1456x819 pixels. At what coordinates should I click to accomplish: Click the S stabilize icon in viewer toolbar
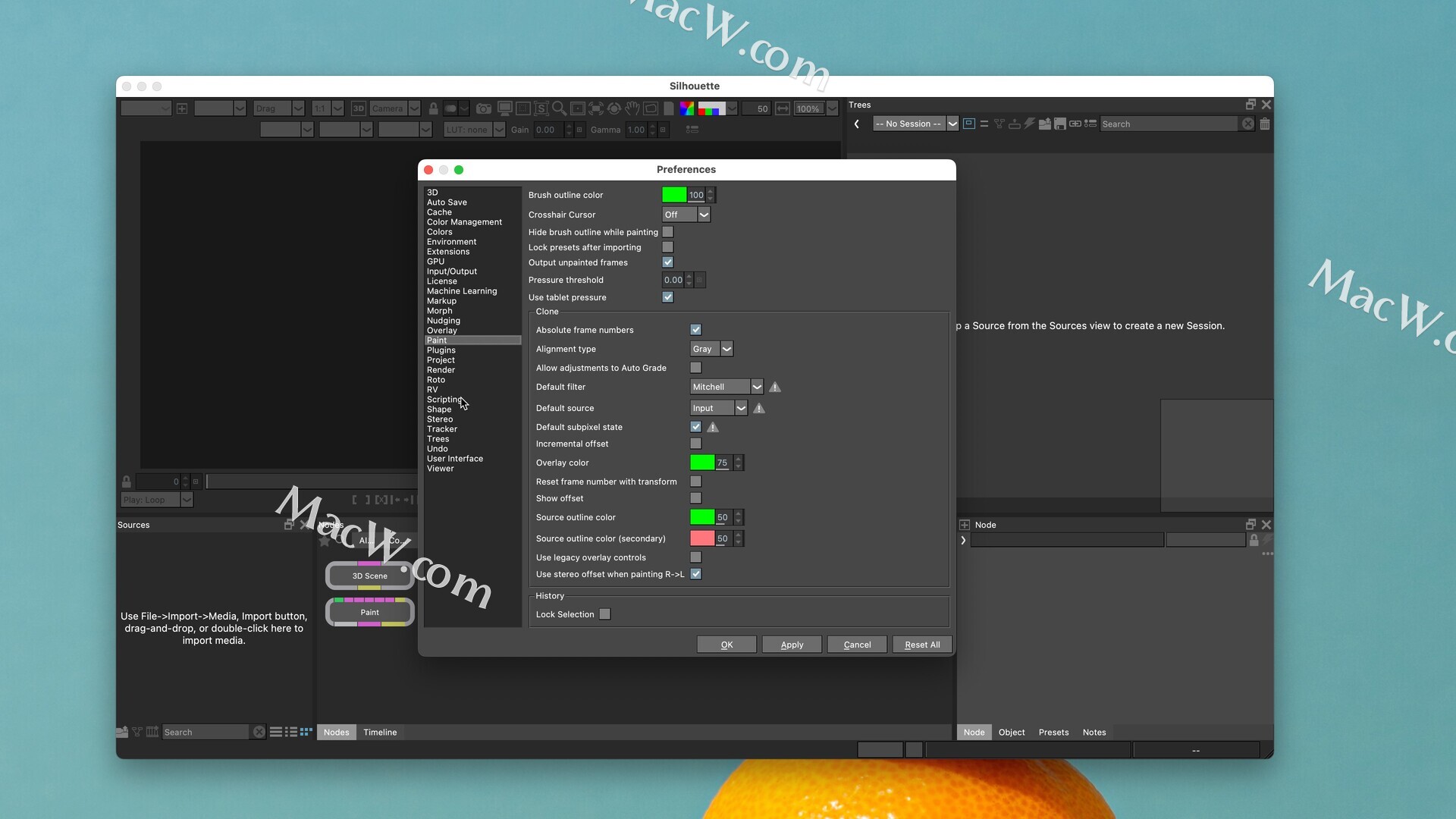pyautogui.click(x=541, y=108)
